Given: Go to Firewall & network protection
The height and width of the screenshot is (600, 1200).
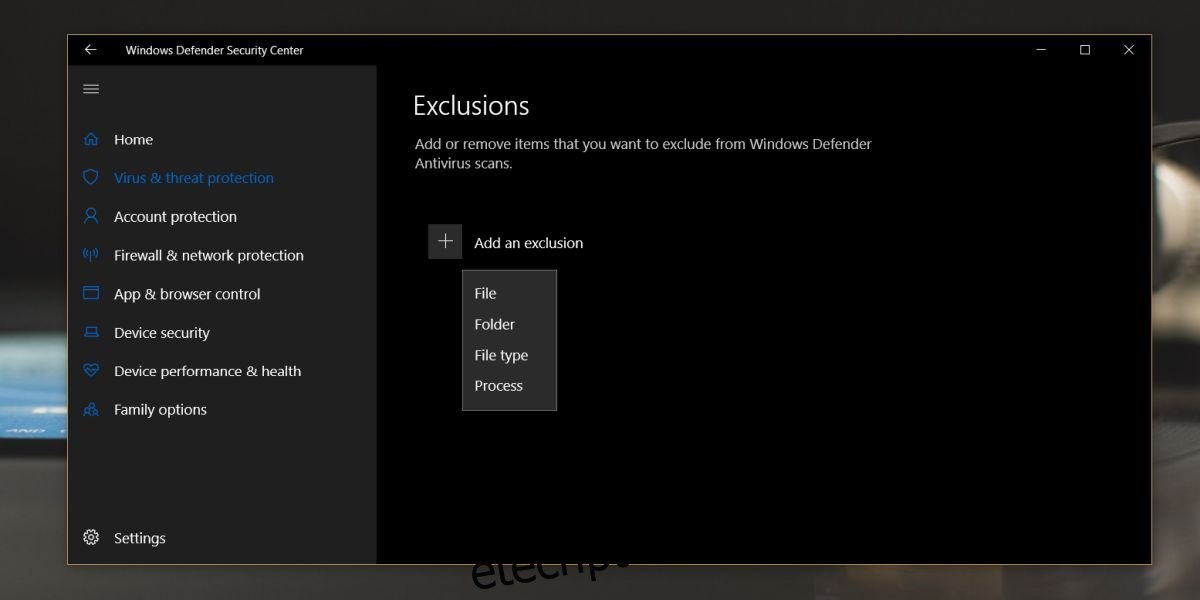Looking at the screenshot, I should [209, 256].
